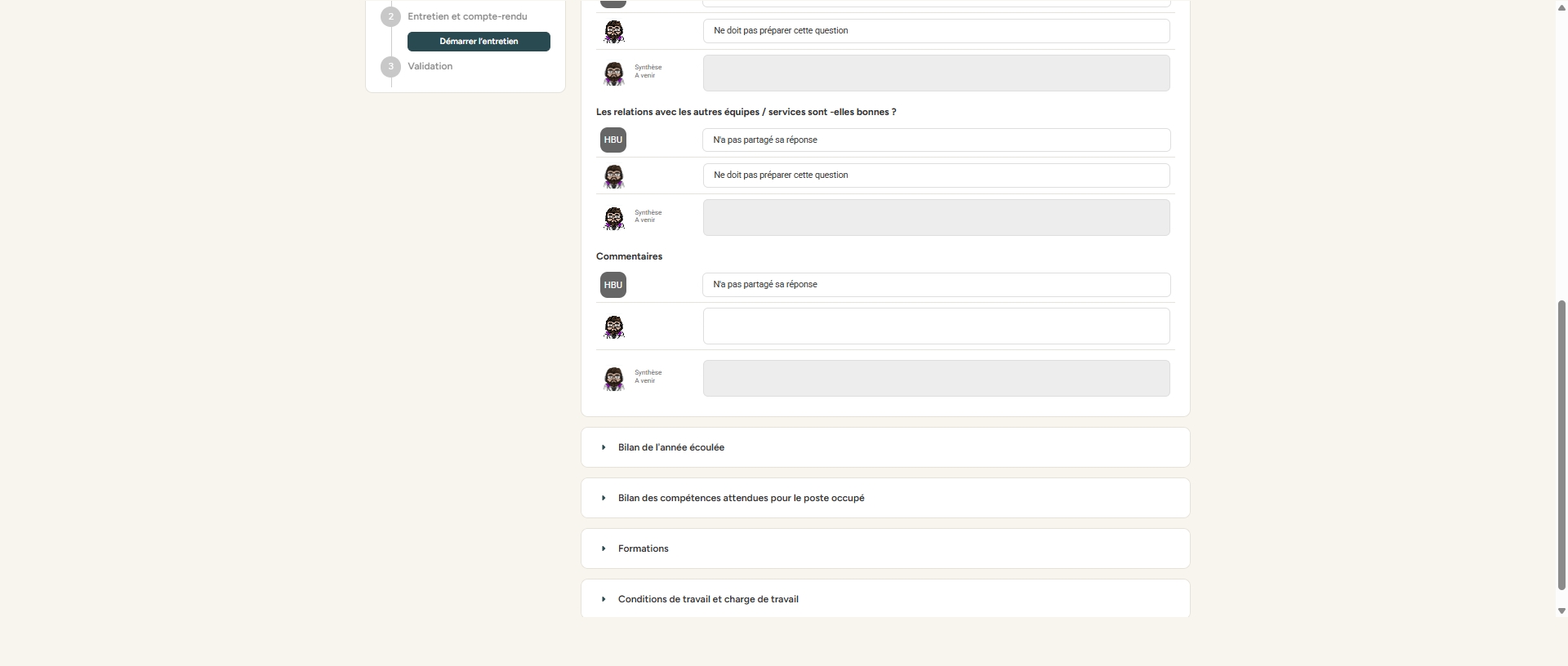Click the HBU avatar under Commentaires
Image resolution: width=1568 pixels, height=666 pixels.
point(613,285)
